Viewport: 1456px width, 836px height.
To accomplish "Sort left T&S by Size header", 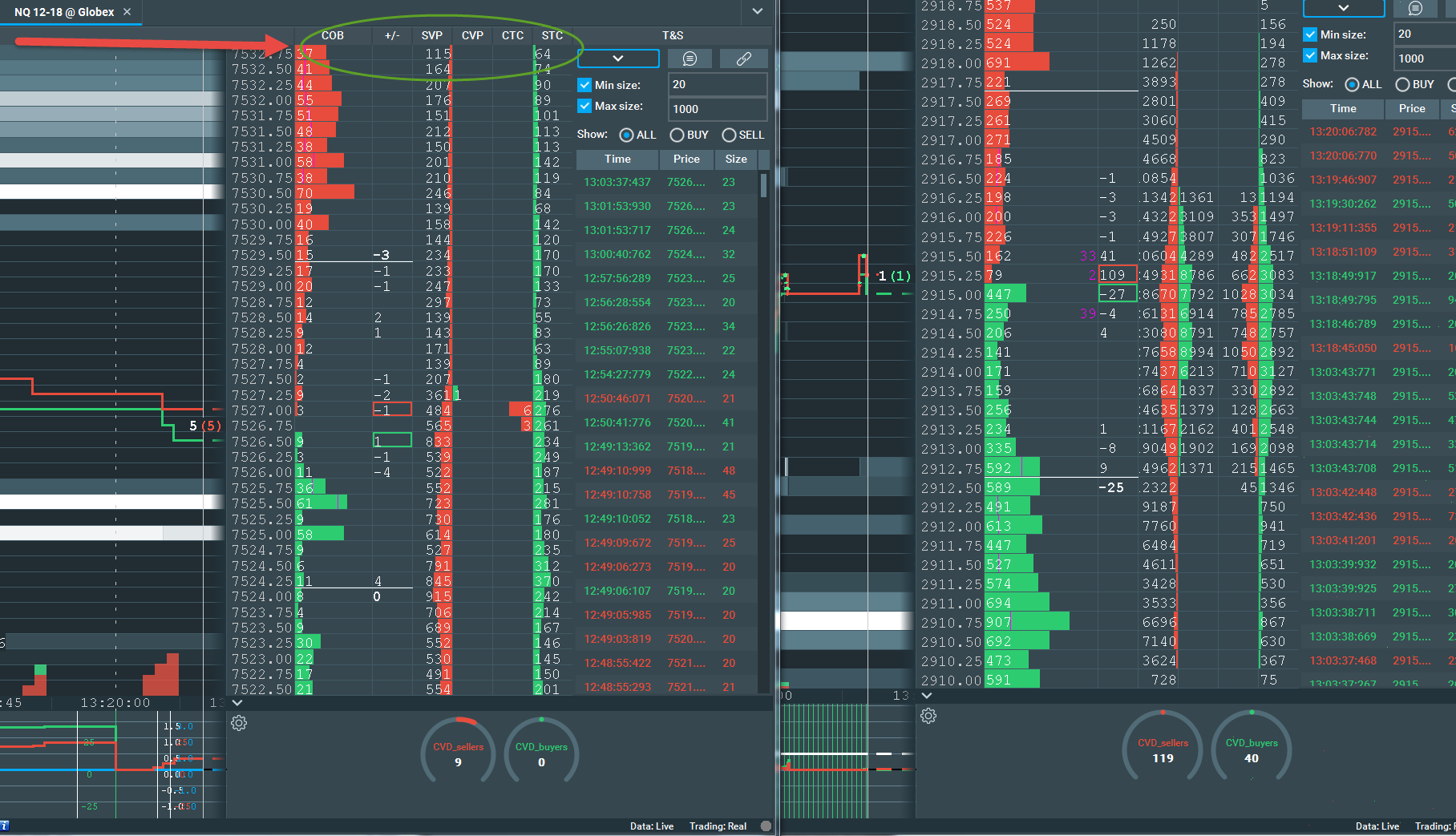I will [736, 159].
